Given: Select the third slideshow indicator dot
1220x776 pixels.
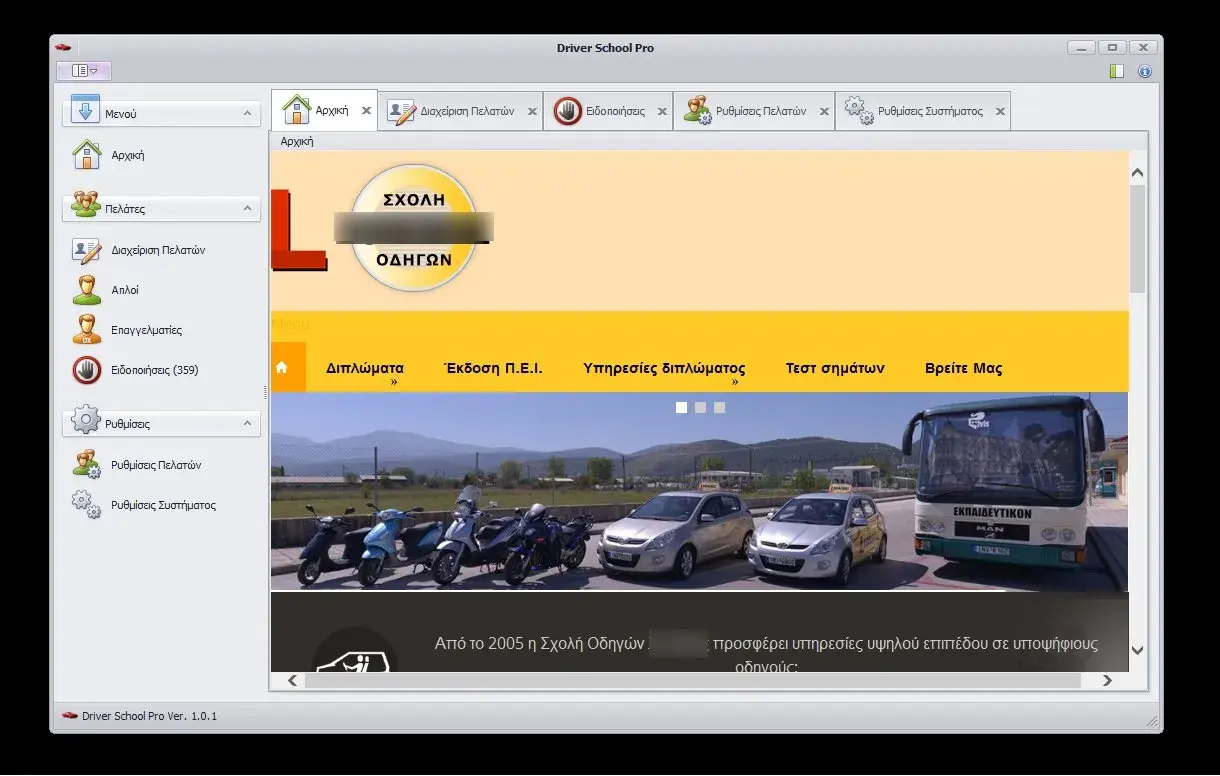Looking at the screenshot, I should pos(719,407).
